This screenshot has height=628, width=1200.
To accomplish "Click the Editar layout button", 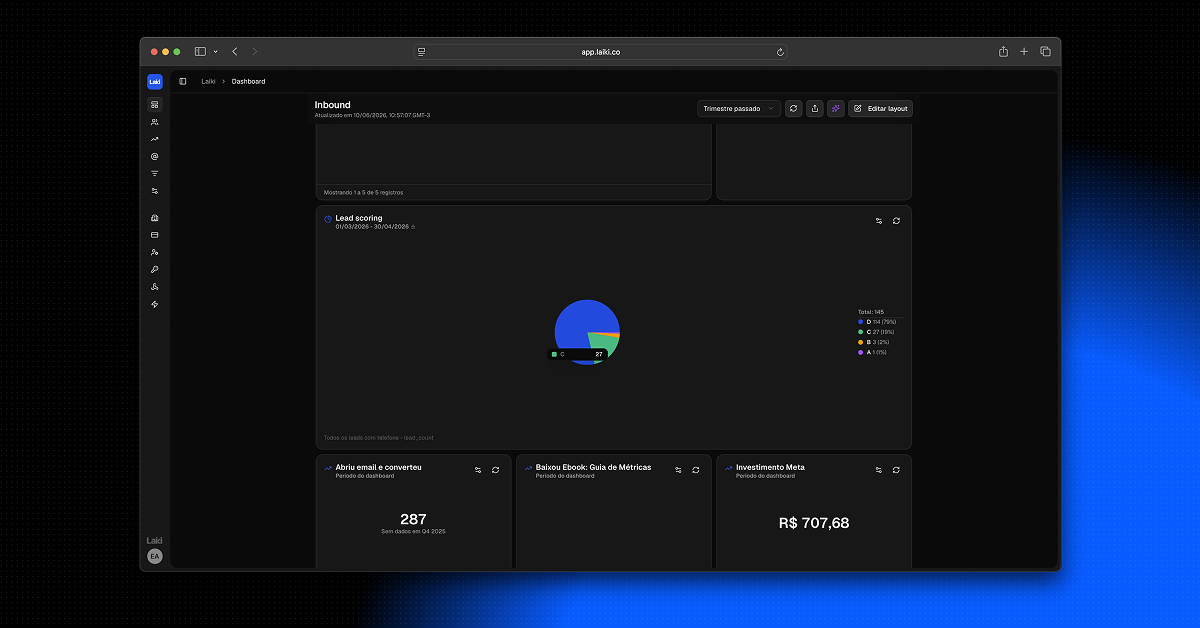I will (880, 108).
